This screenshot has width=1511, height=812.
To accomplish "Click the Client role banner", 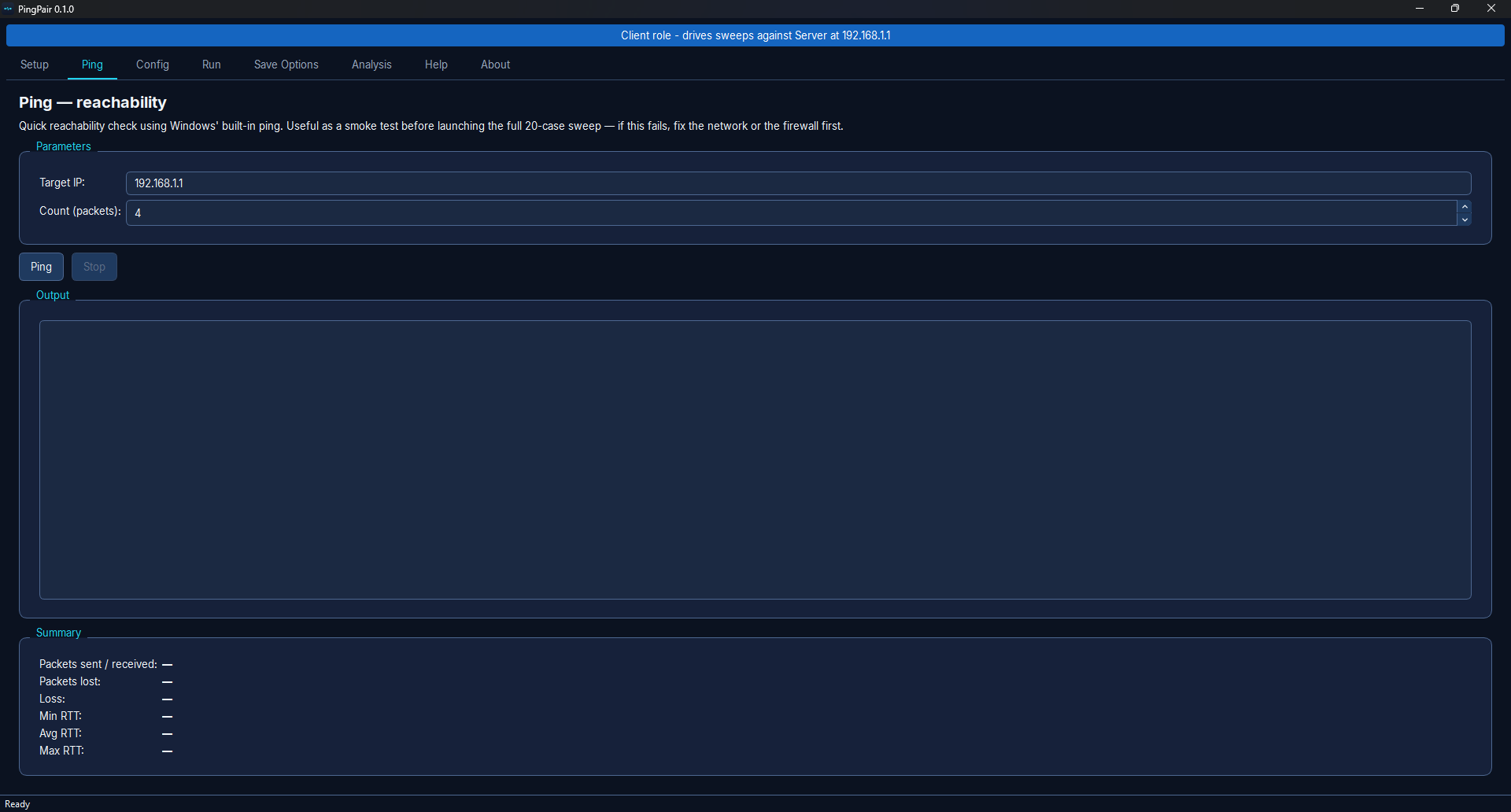I will coord(755,35).
